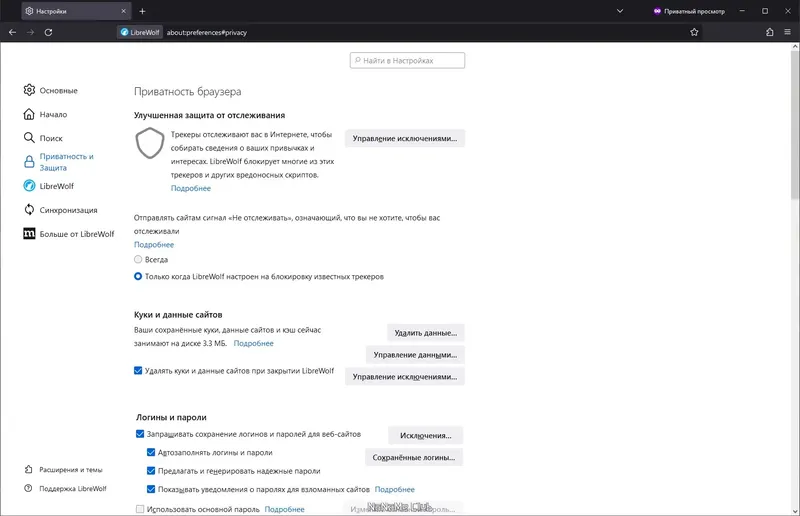The height and width of the screenshot is (516, 800).
Task: Open Сохранённые логины button
Action: click(x=413, y=457)
